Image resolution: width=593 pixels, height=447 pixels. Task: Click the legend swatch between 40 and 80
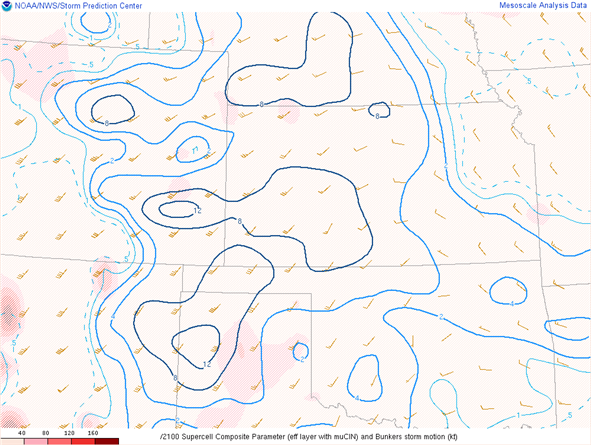[36, 441]
